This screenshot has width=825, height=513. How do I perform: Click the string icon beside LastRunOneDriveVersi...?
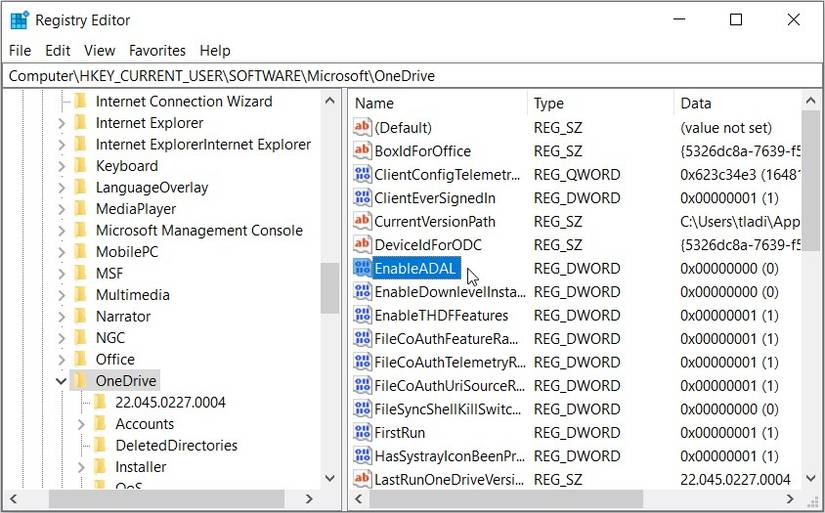point(362,479)
